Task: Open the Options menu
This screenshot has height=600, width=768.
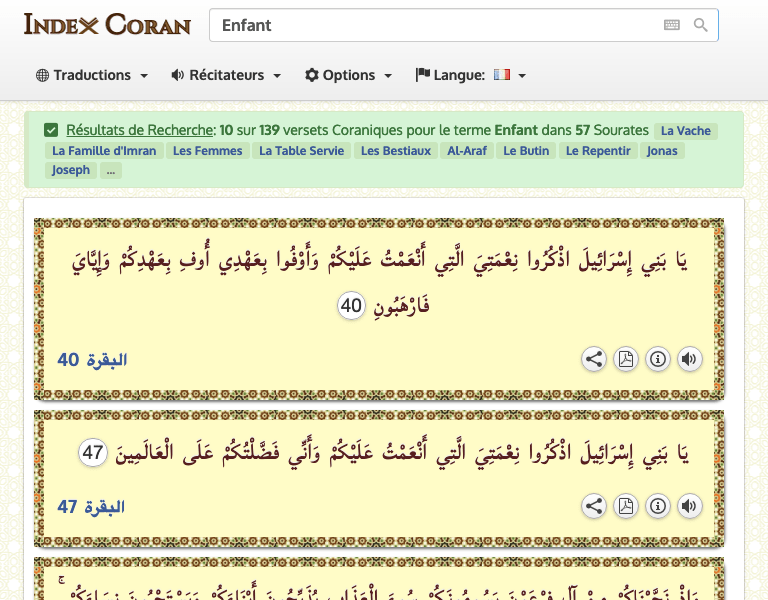Action: point(348,75)
